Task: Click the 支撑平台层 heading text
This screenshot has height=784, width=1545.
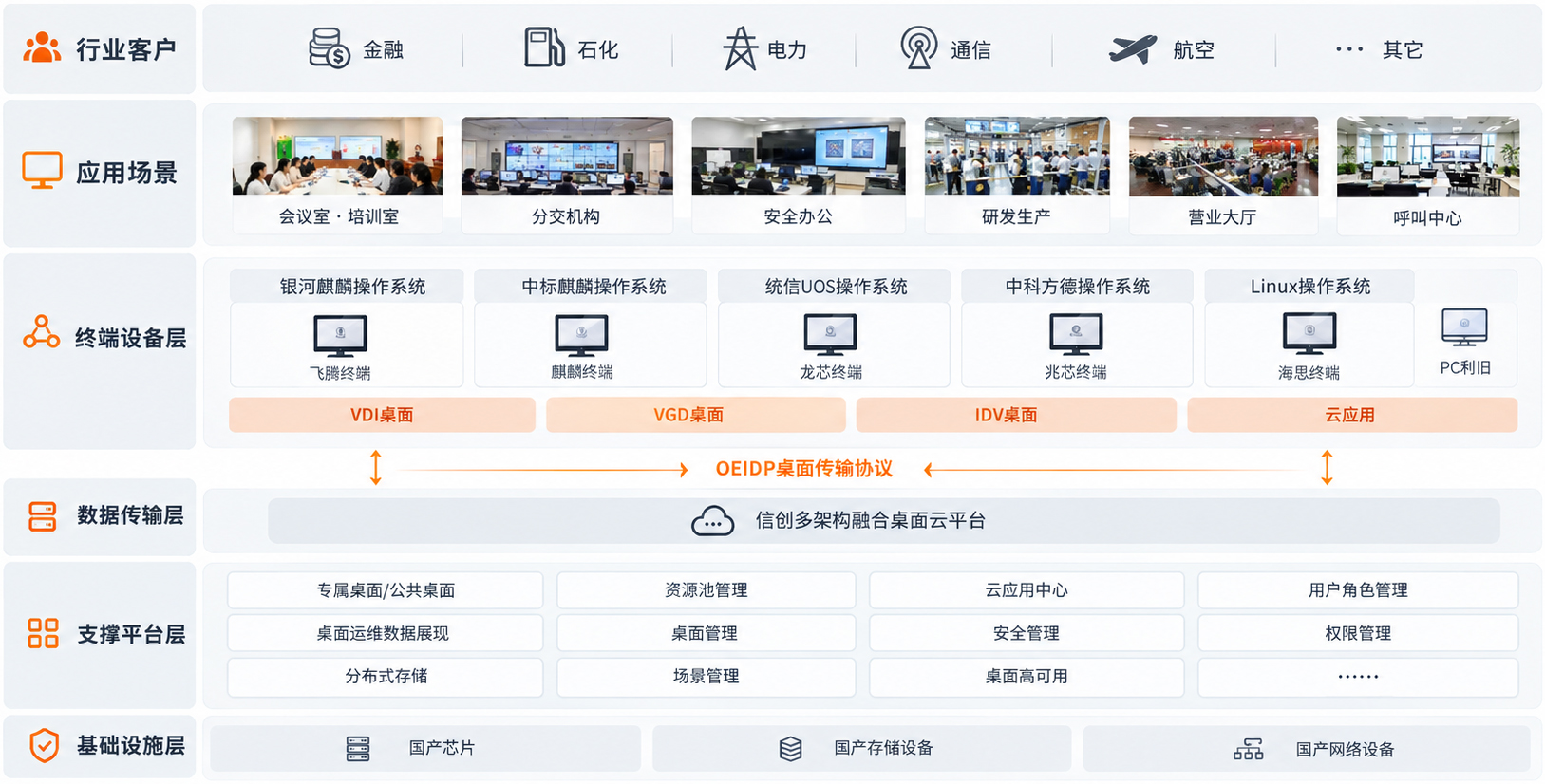Action: (x=131, y=634)
